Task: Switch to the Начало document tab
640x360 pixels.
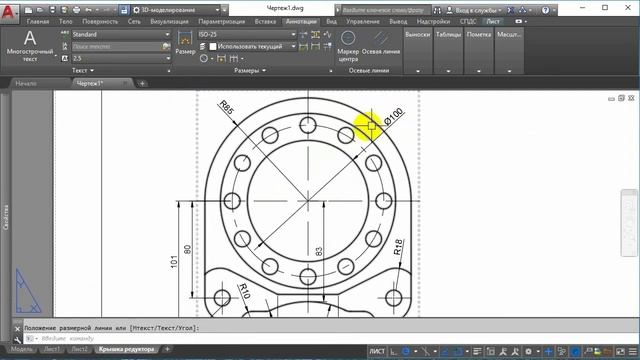Action: coord(26,83)
